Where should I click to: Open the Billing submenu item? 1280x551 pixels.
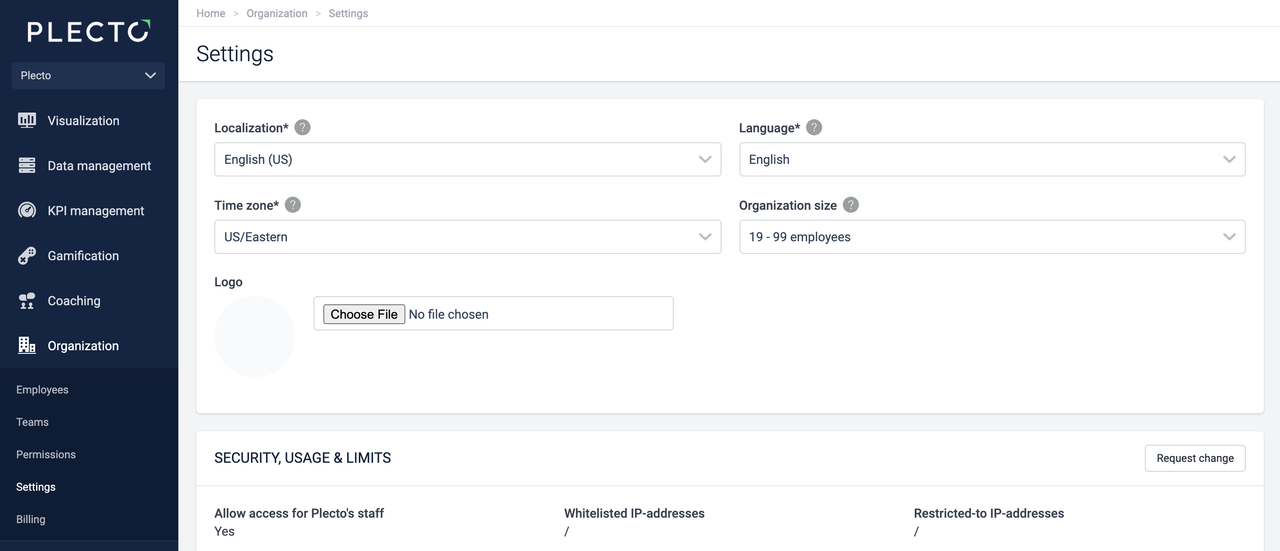click(x=31, y=520)
